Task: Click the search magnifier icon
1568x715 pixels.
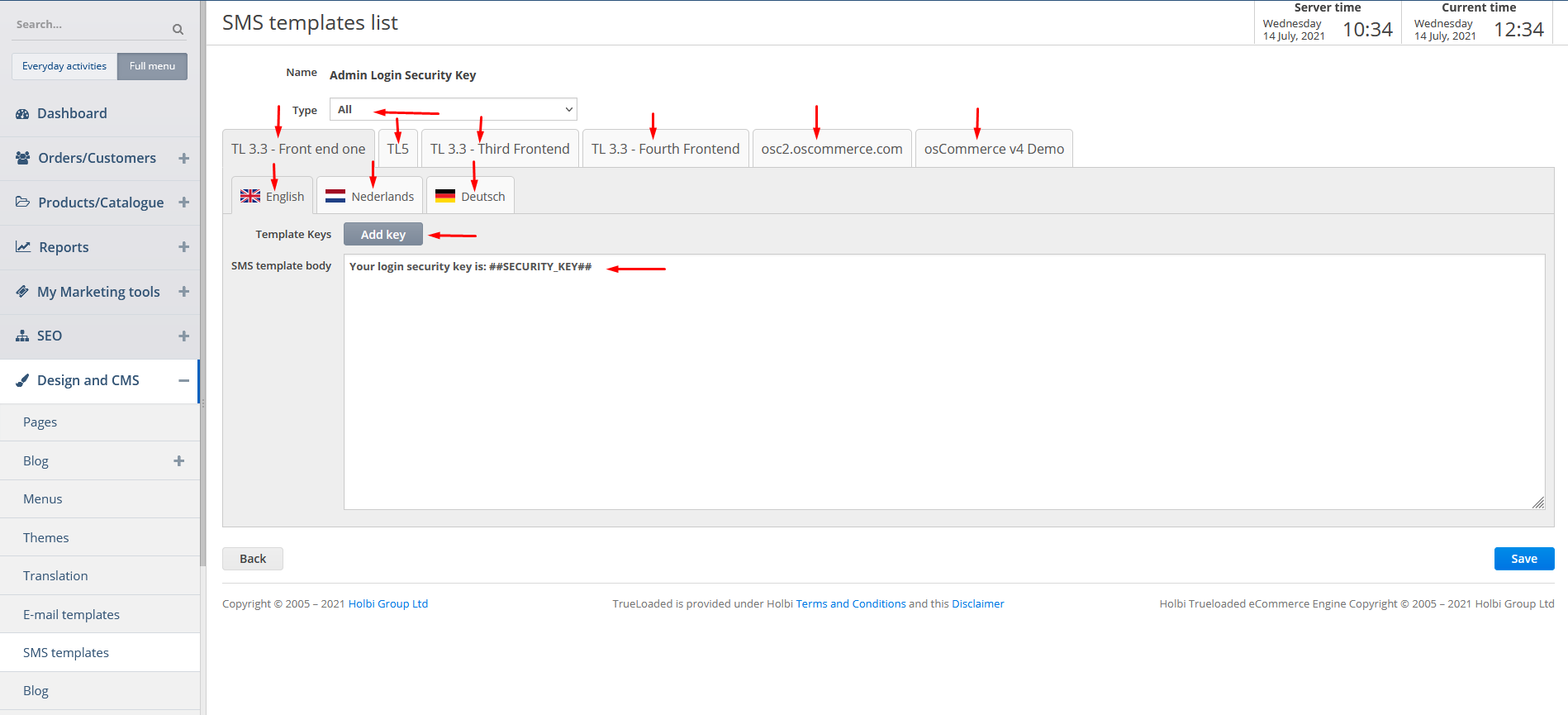Action: coord(178,29)
